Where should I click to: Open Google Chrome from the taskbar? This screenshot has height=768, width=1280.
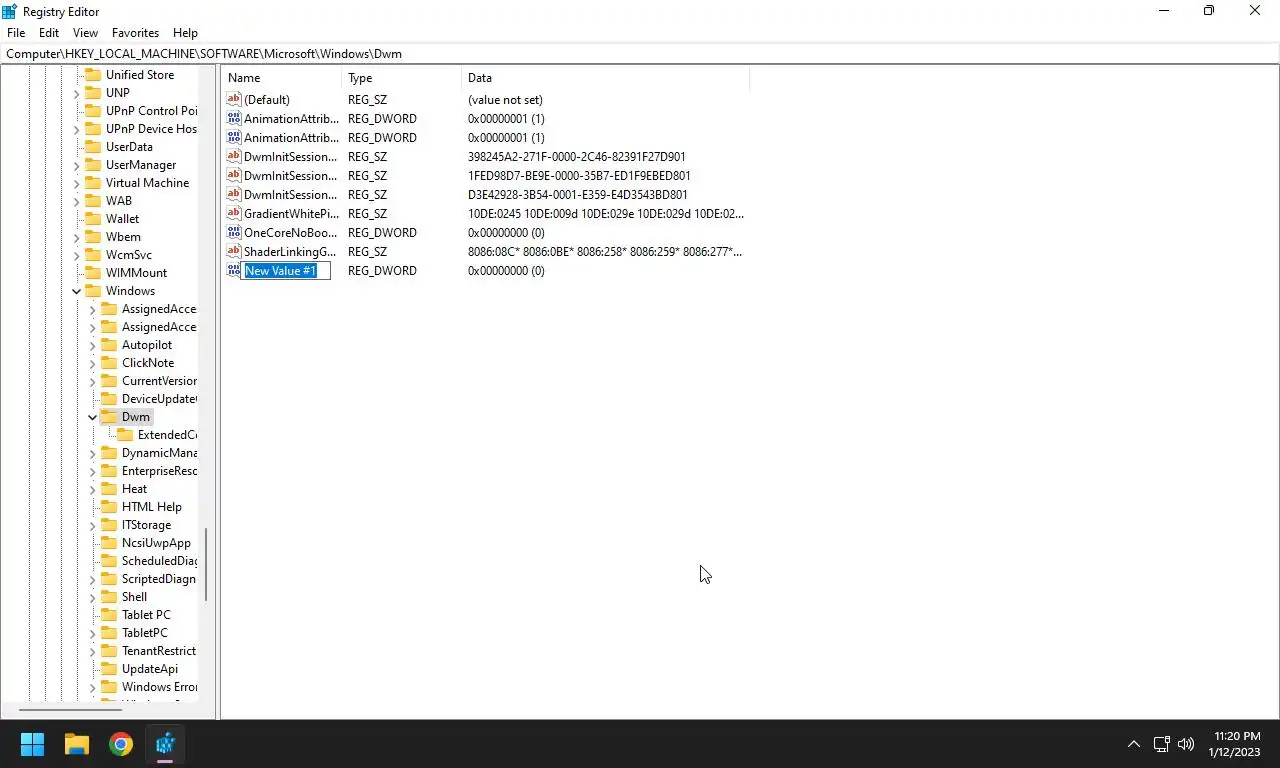point(121,744)
